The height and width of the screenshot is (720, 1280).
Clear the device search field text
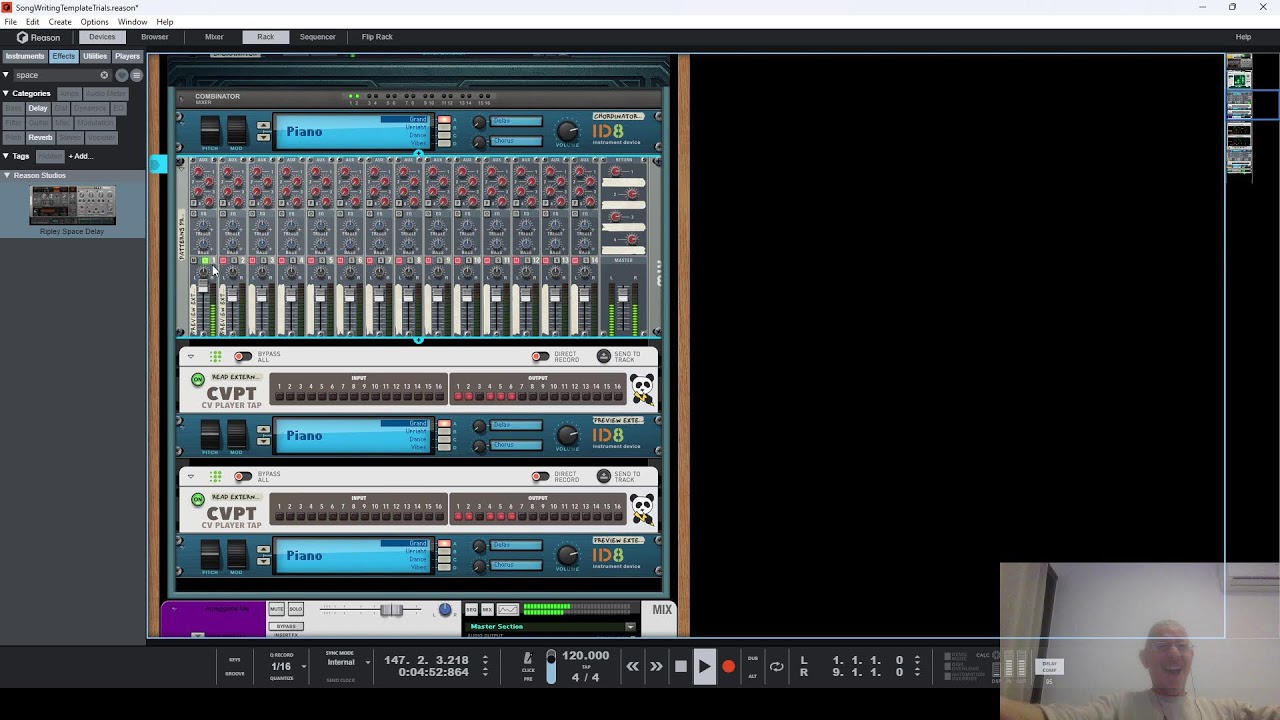(x=104, y=75)
